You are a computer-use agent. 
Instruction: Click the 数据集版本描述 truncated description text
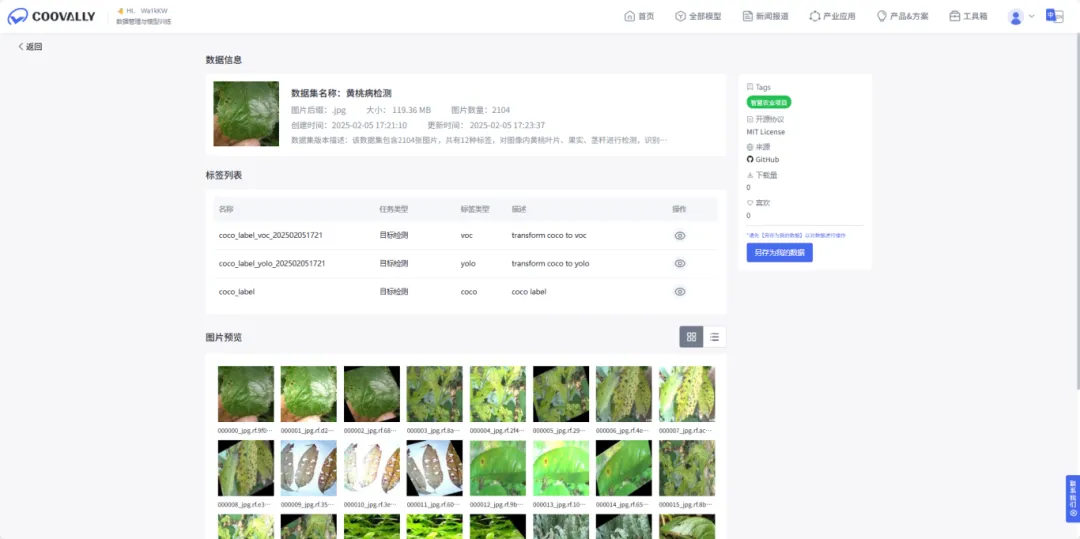pyautogui.click(x=479, y=140)
